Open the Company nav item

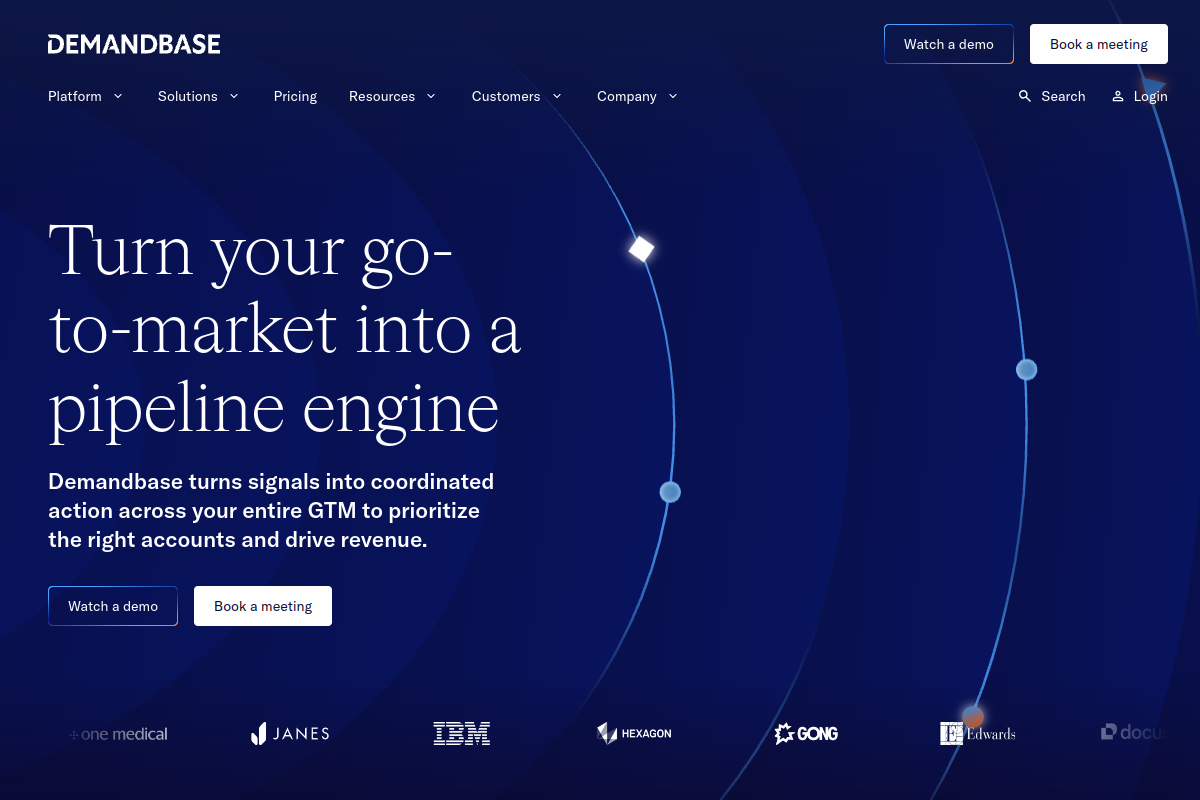pos(627,96)
